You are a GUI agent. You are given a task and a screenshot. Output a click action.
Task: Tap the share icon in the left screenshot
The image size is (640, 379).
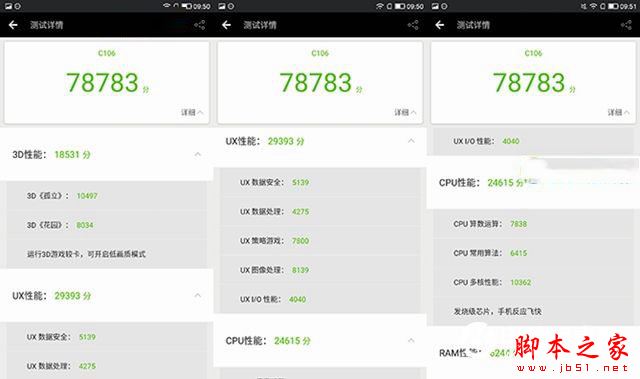pyautogui.click(x=200, y=25)
